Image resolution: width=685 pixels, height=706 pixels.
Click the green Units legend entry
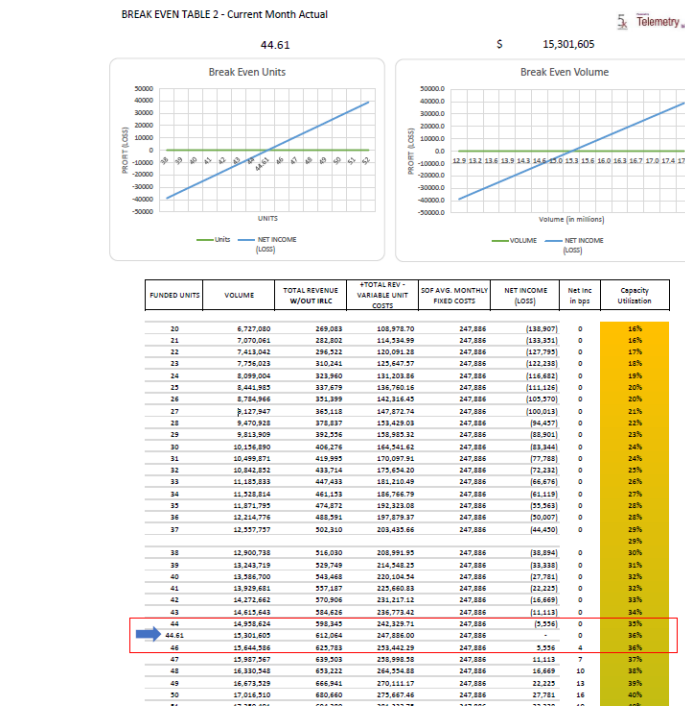[213, 239]
